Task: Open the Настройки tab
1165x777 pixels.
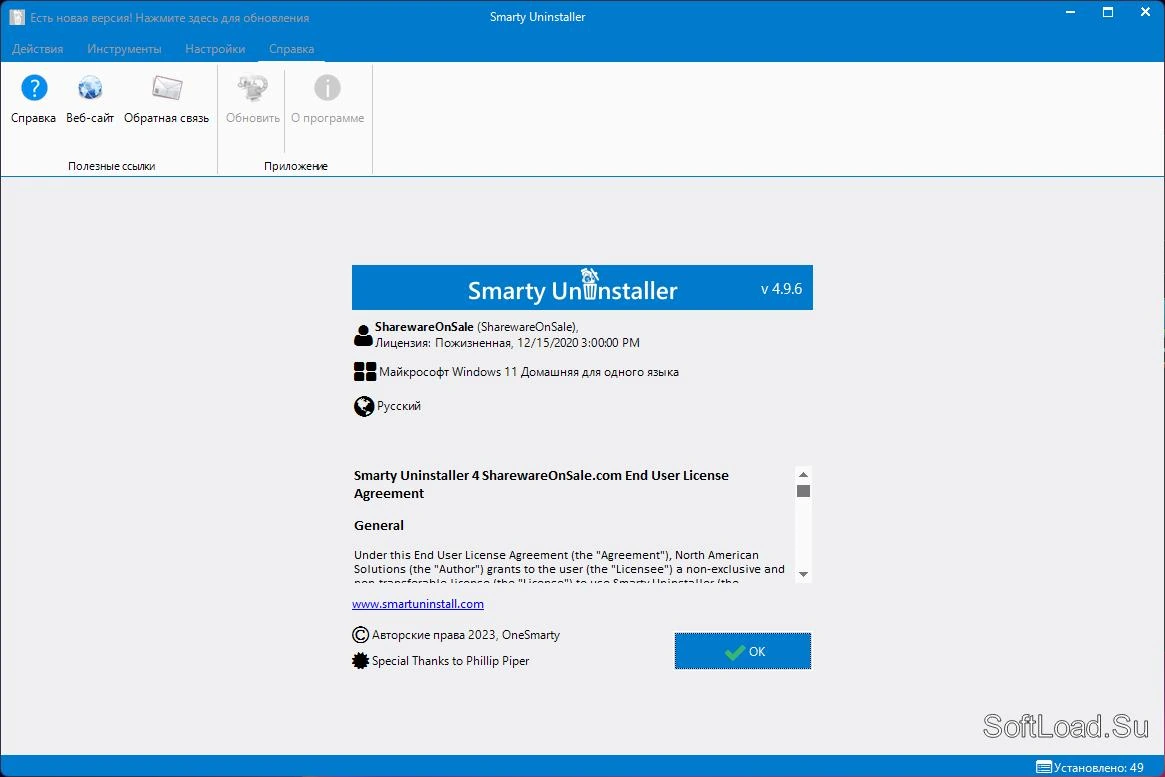Action: coord(215,49)
